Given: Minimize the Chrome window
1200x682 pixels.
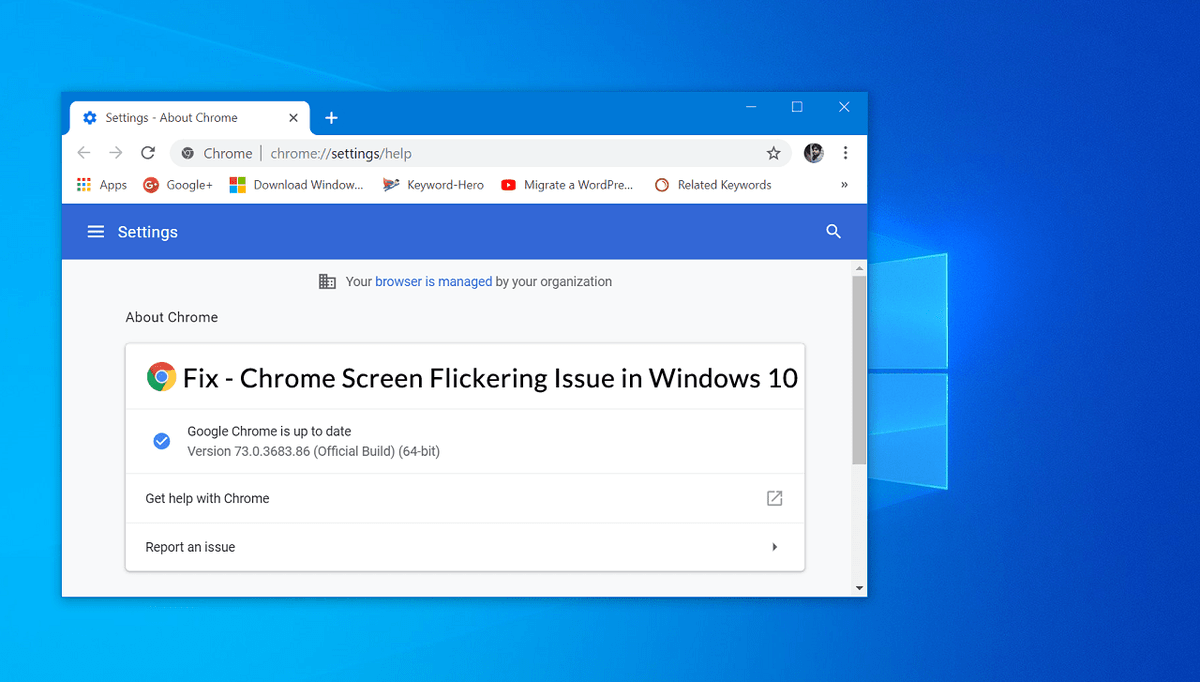Looking at the screenshot, I should click(751, 107).
